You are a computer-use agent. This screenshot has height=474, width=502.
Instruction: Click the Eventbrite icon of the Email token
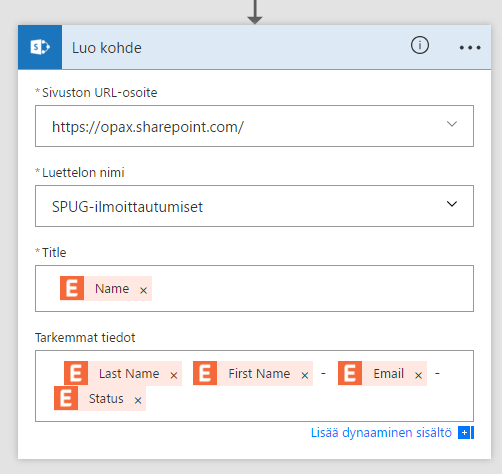pyautogui.click(x=350, y=373)
